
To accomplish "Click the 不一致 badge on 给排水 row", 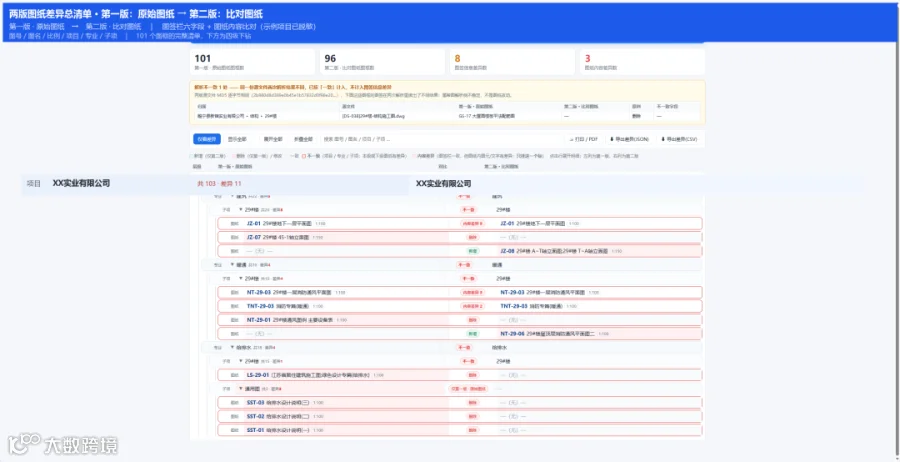I will point(464,347).
